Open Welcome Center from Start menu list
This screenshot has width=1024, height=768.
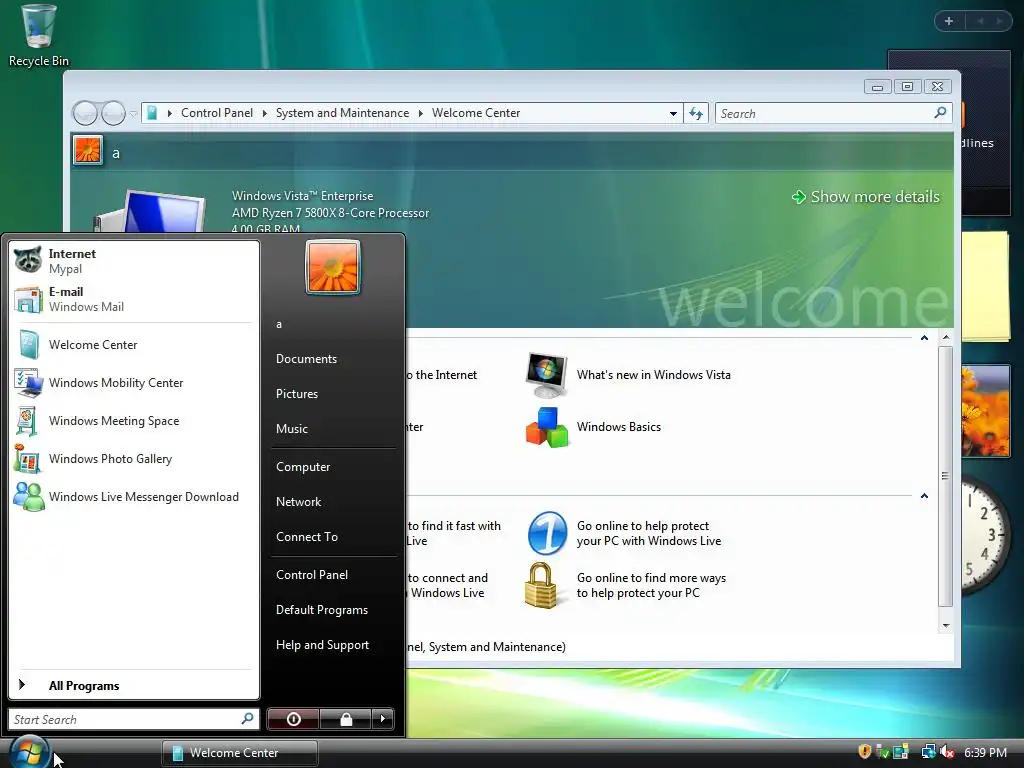(x=133, y=345)
